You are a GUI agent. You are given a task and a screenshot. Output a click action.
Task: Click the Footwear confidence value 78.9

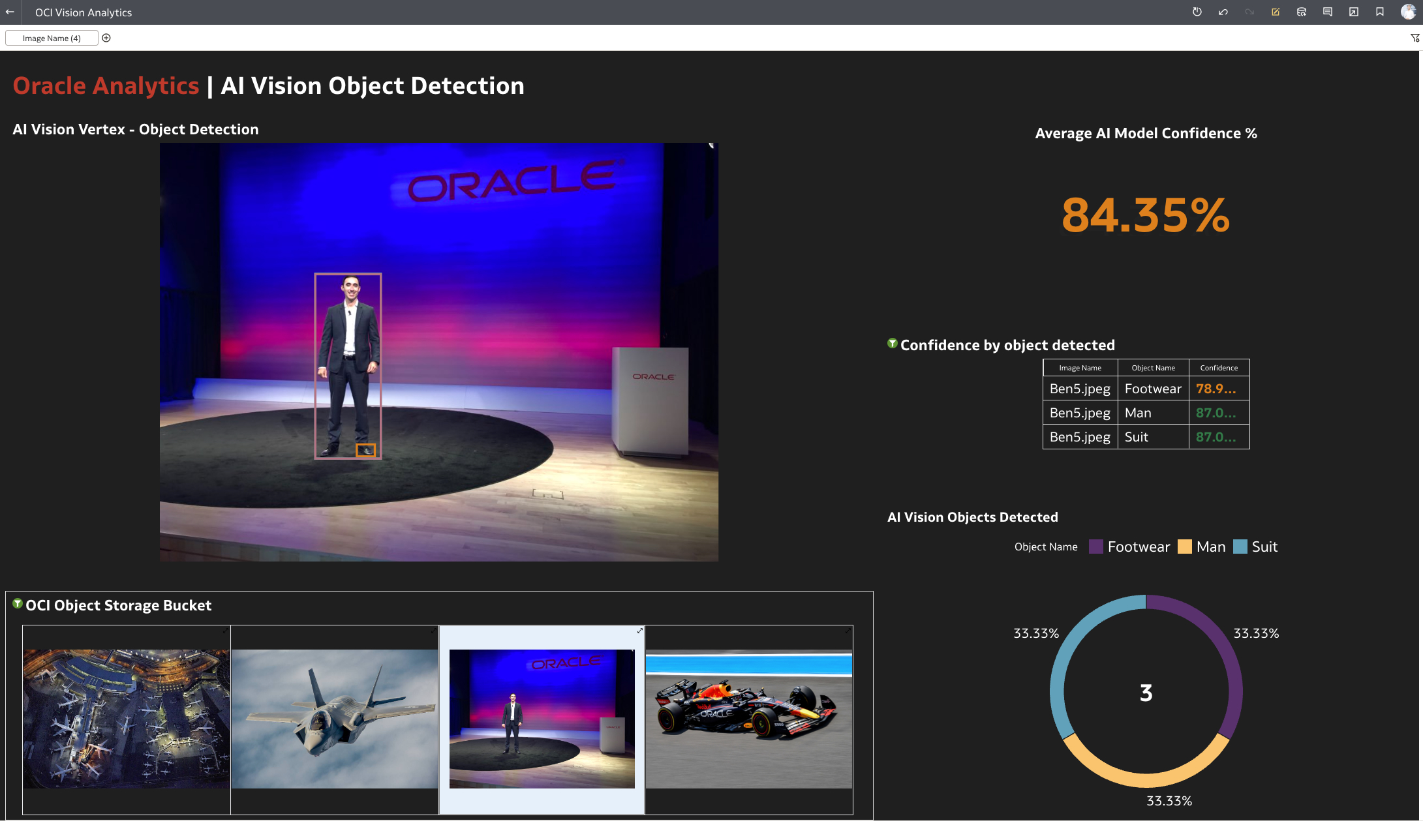(x=1216, y=388)
